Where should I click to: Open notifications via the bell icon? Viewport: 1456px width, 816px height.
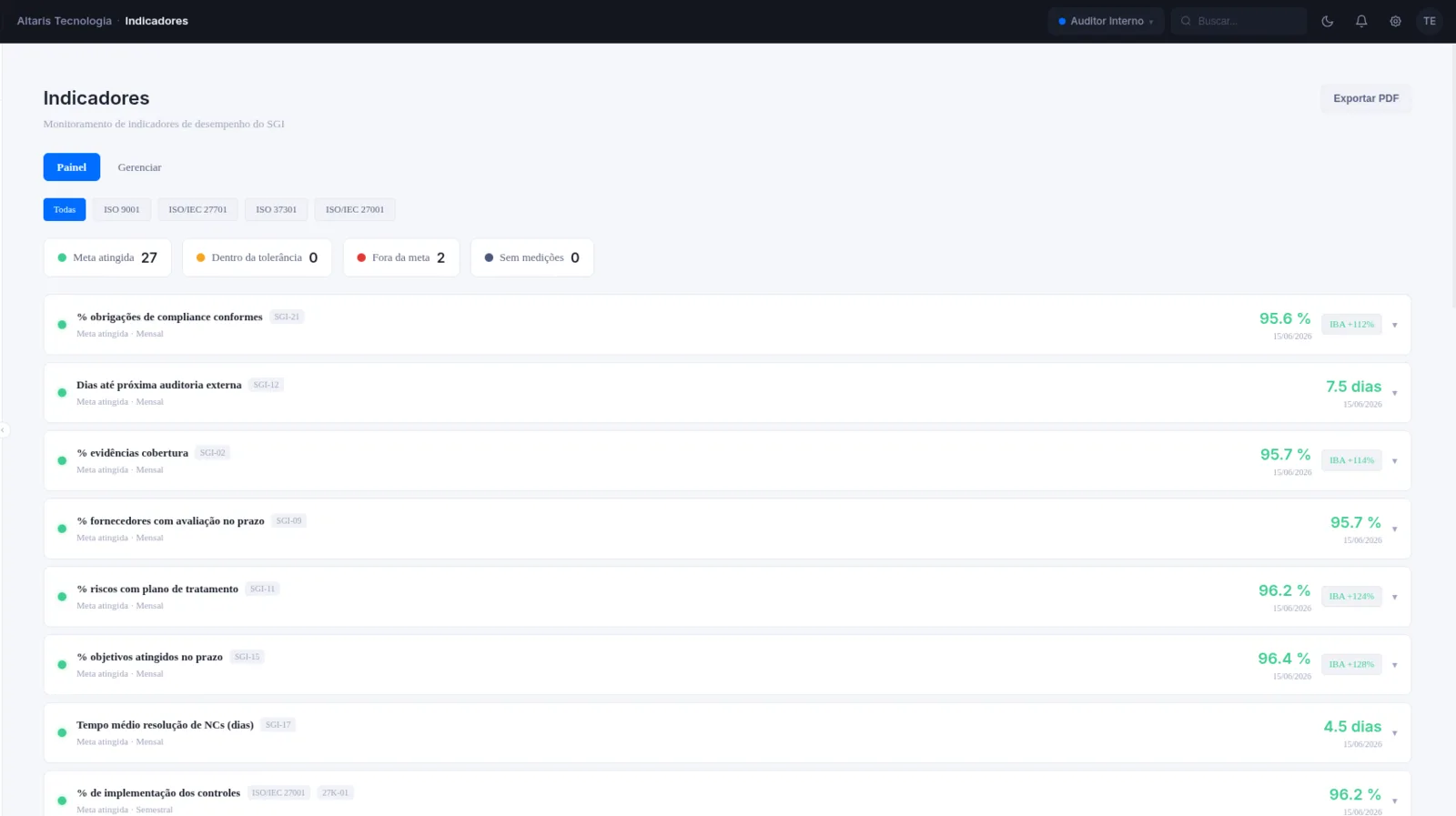pos(1361,21)
